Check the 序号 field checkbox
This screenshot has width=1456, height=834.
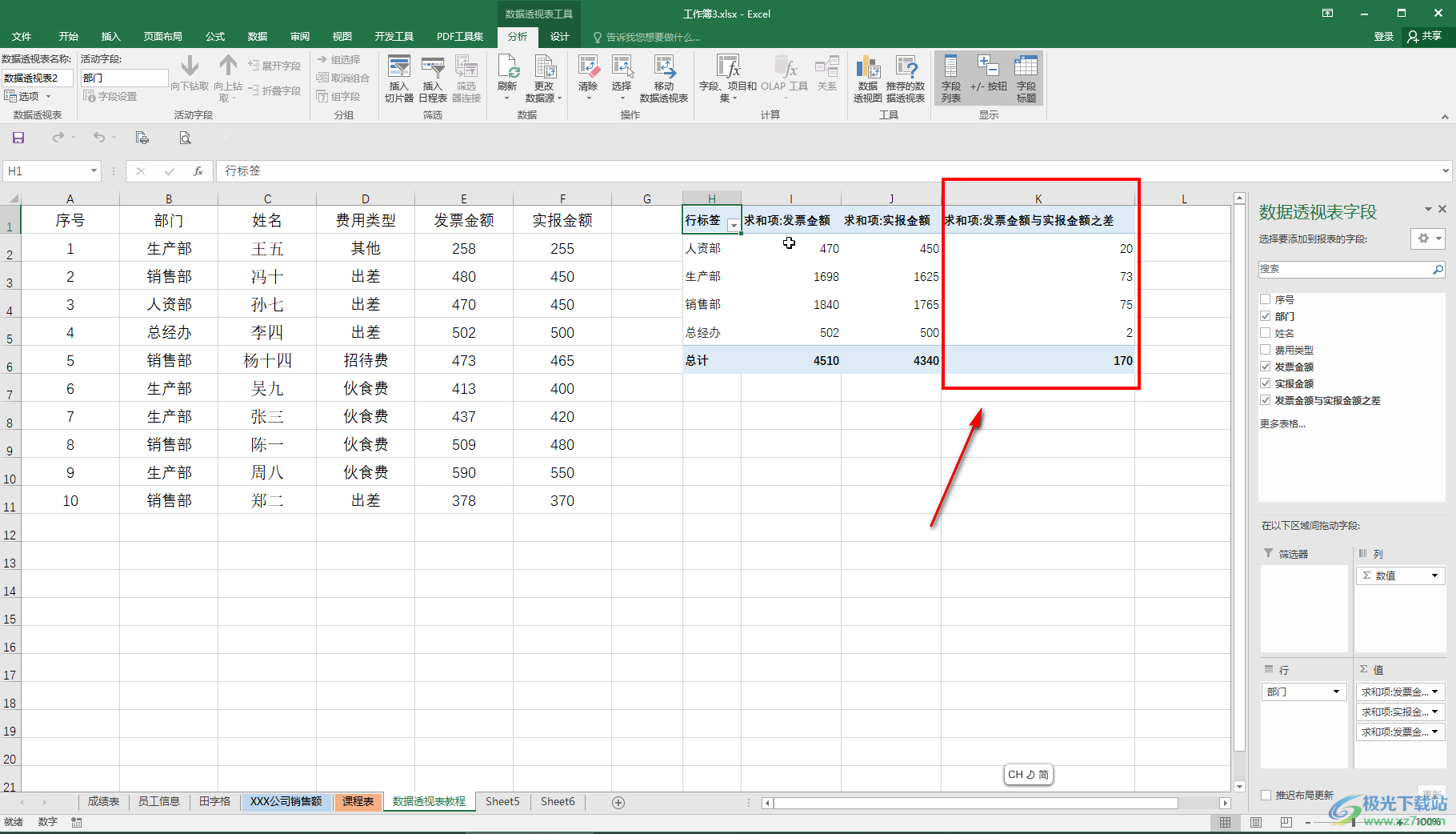(x=1266, y=299)
